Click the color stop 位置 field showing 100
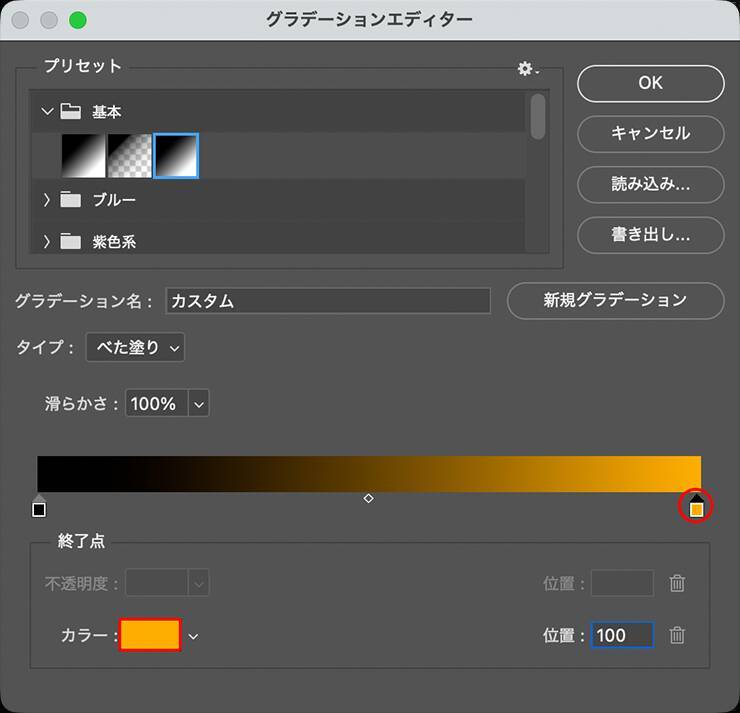This screenshot has width=740, height=713. (622, 635)
